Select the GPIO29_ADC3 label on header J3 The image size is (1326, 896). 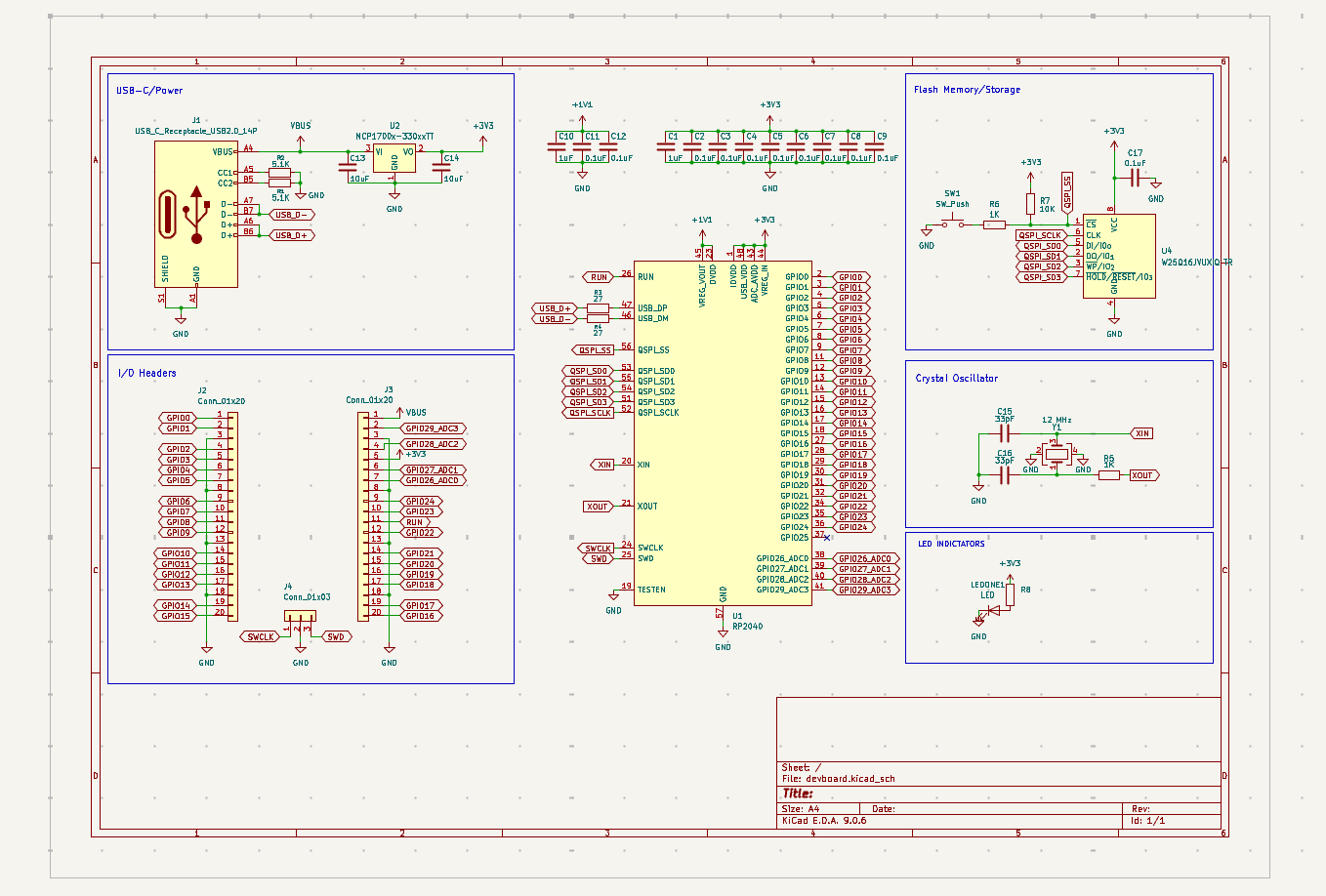(x=433, y=428)
